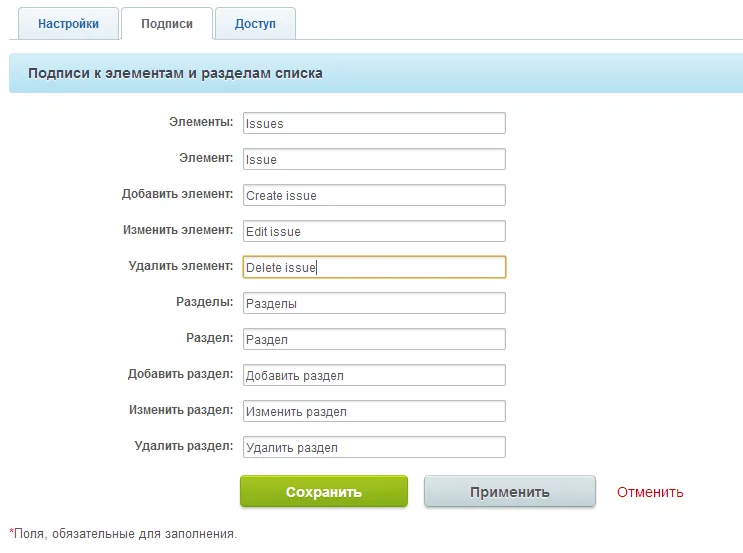Click the Удалить элемент label text
743x553 pixels.
tap(181, 266)
